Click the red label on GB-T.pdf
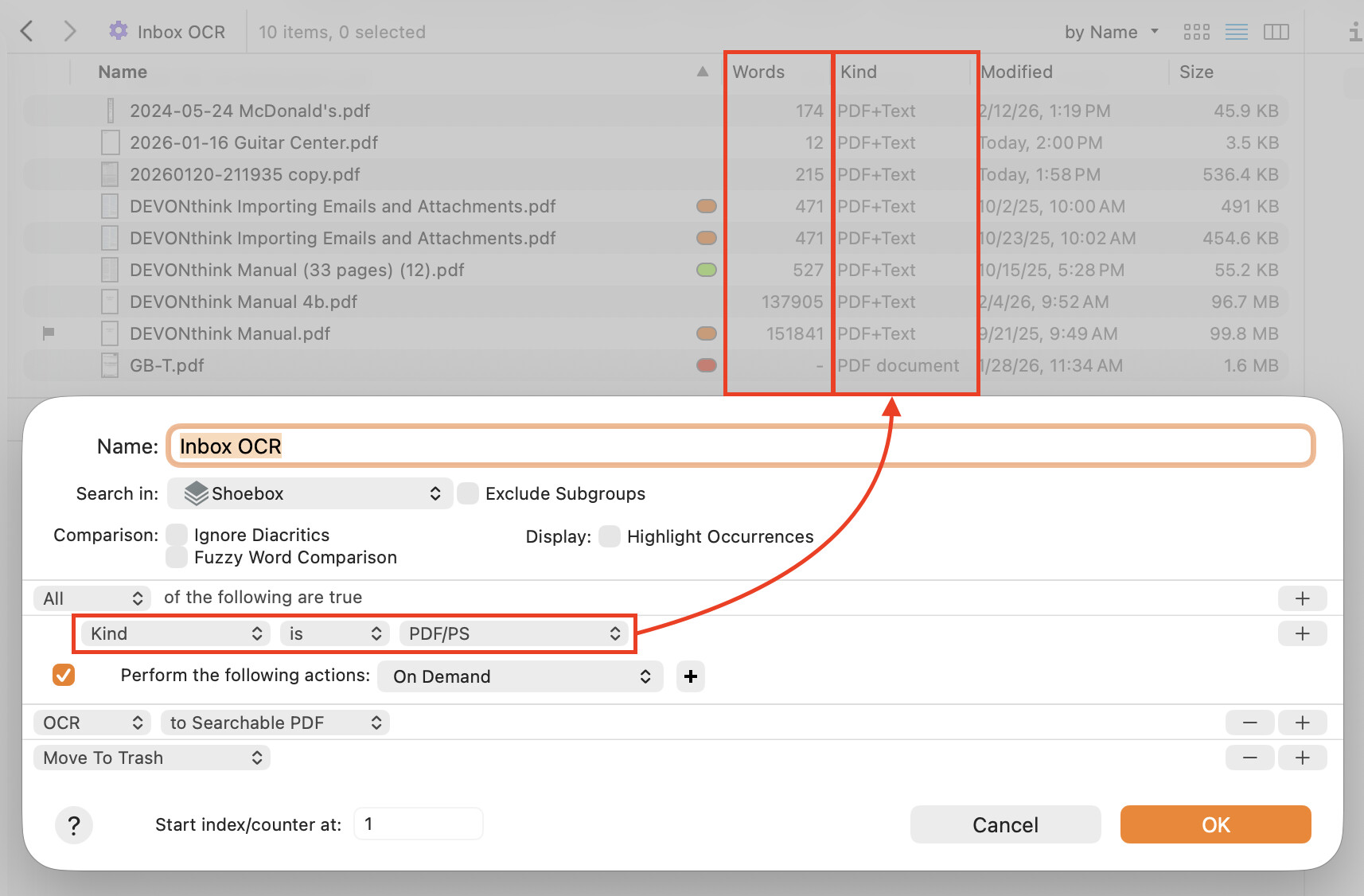1364x896 pixels. (706, 365)
